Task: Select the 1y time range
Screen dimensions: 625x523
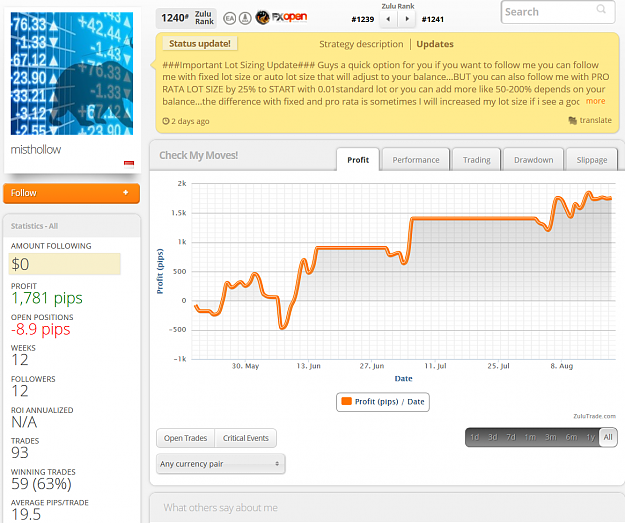Action: click(590, 437)
